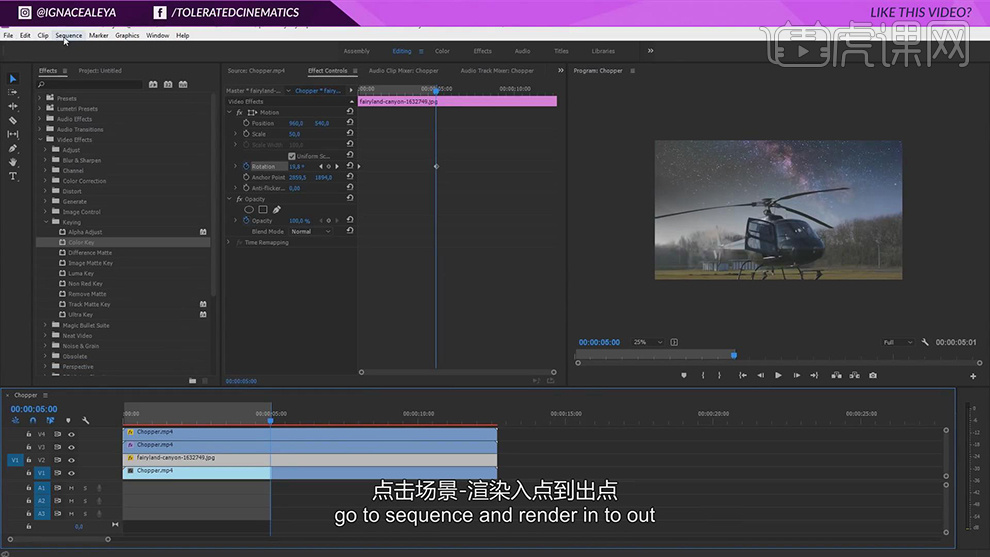The image size is (990, 557).
Task: Select the Track Select Forward tool
Action: click(x=13, y=92)
